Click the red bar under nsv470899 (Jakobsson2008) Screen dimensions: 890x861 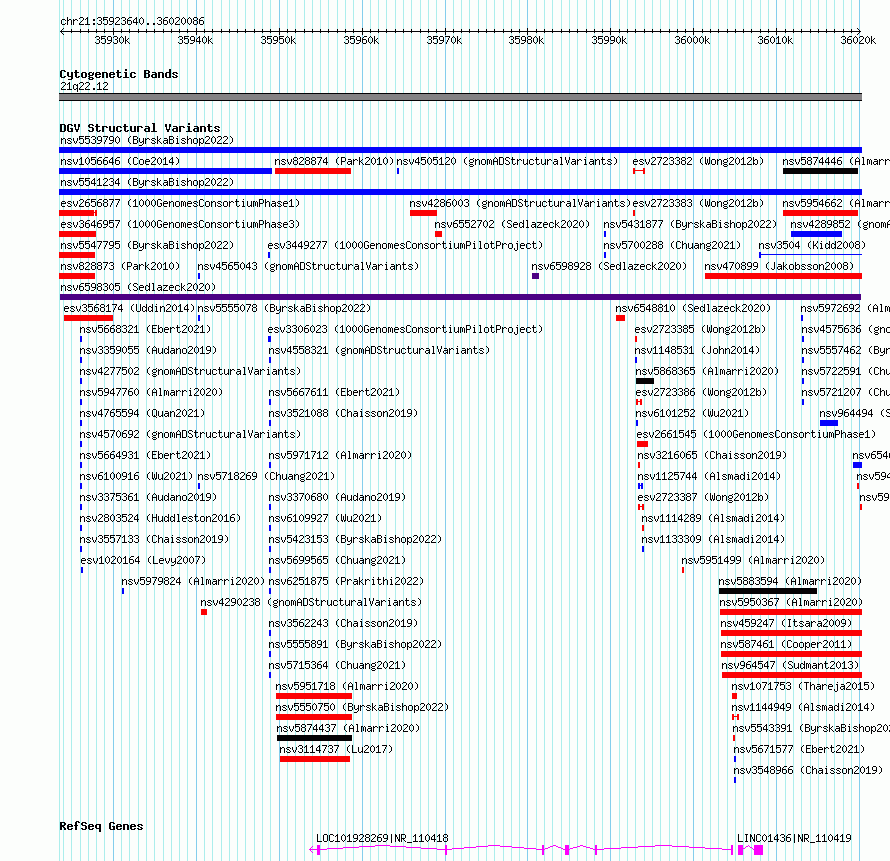tap(783, 276)
